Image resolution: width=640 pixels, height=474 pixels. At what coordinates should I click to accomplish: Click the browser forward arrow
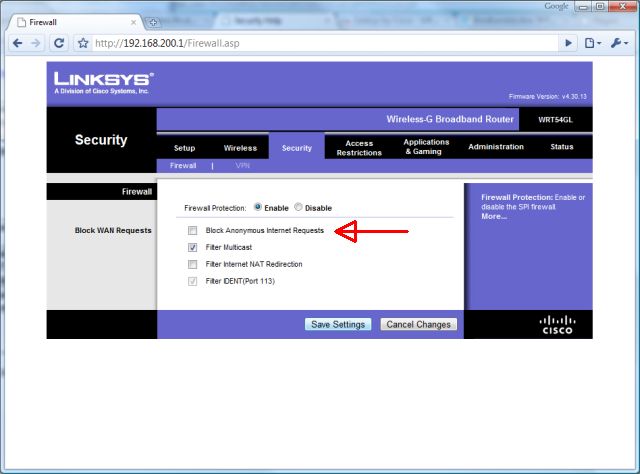36,43
